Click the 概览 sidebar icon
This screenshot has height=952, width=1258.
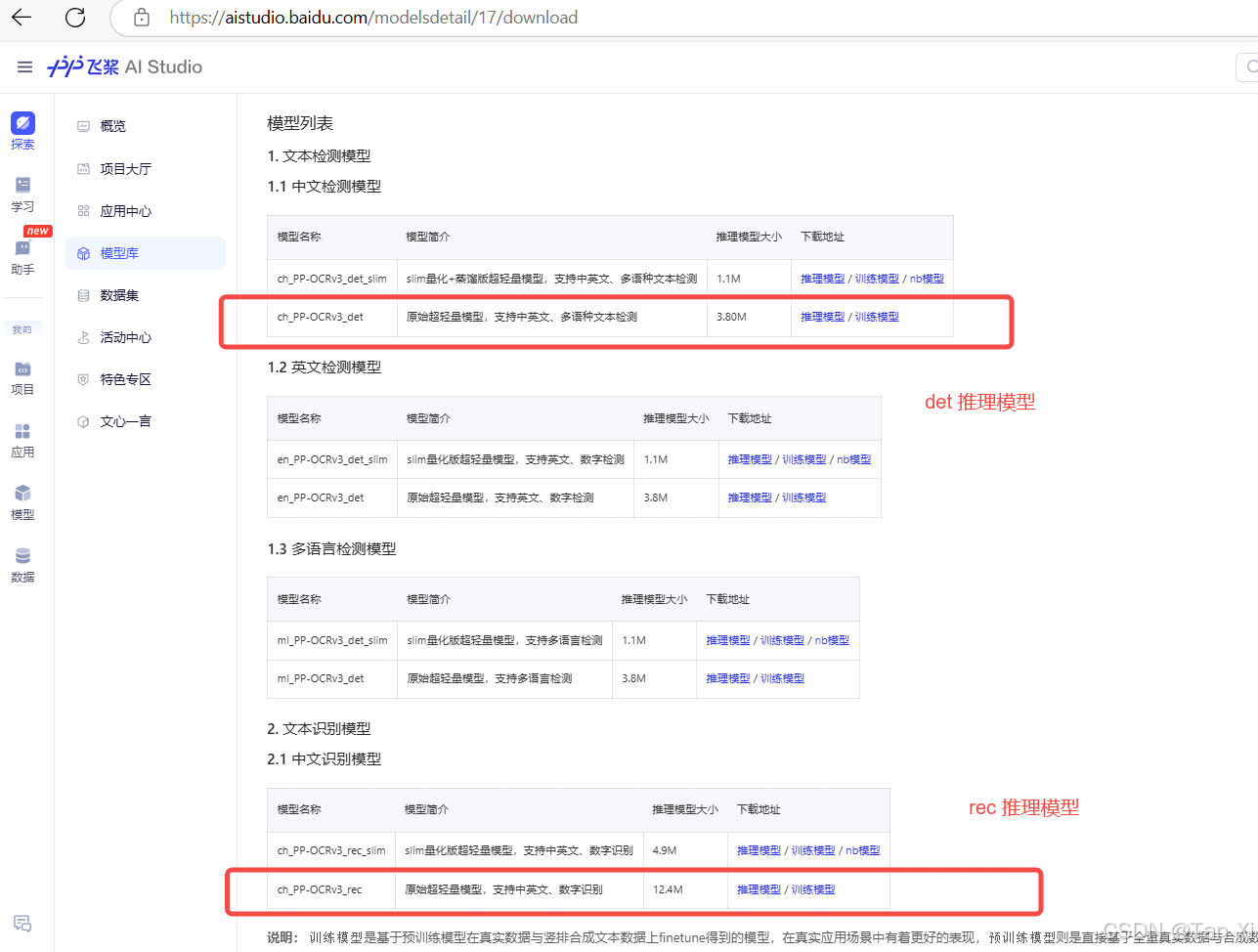tap(83, 126)
